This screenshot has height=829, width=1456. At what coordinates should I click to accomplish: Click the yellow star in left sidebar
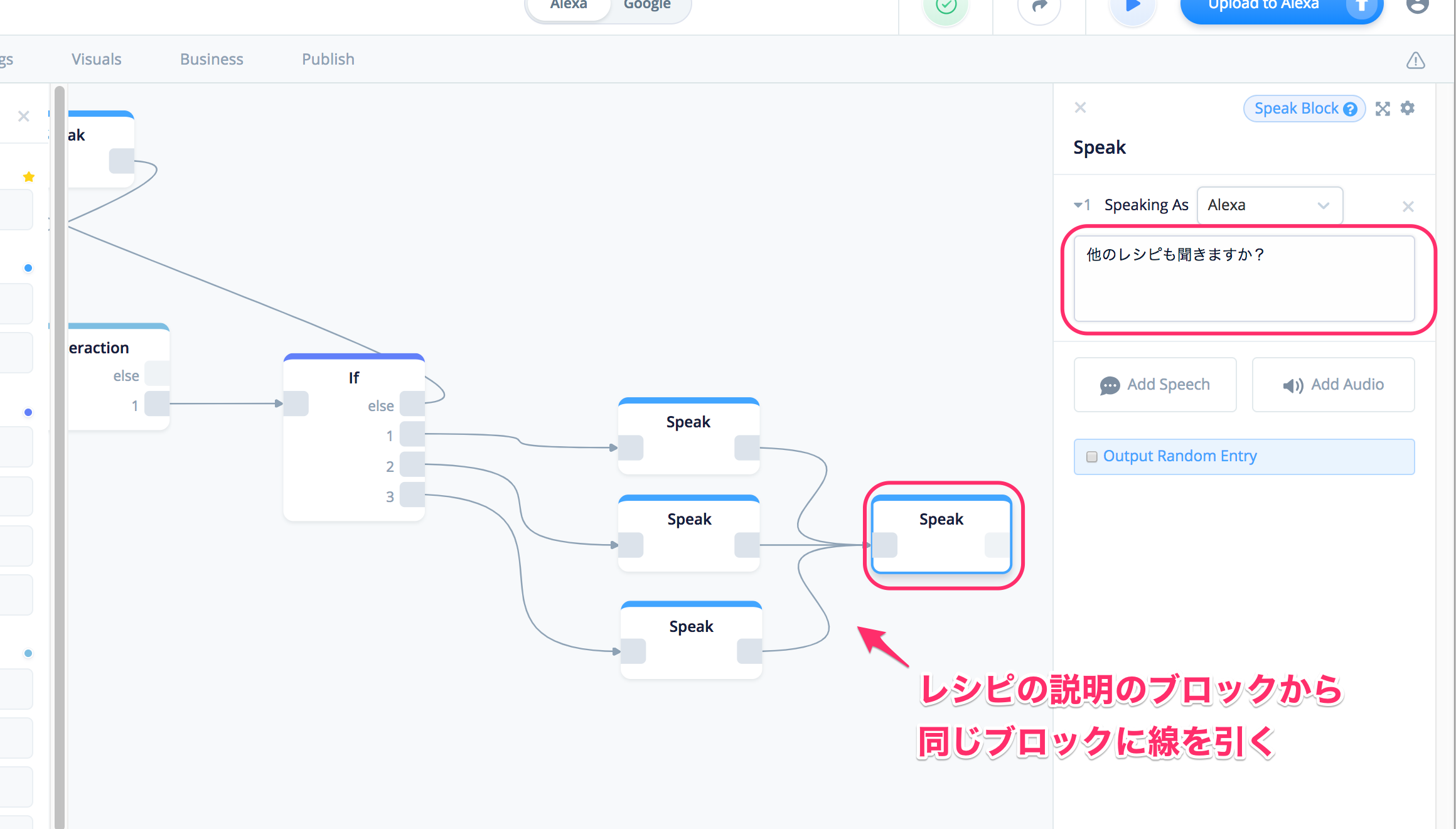point(28,177)
